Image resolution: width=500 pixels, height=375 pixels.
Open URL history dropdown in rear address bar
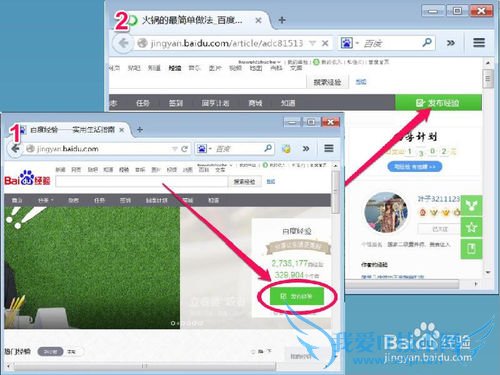(x=312, y=43)
